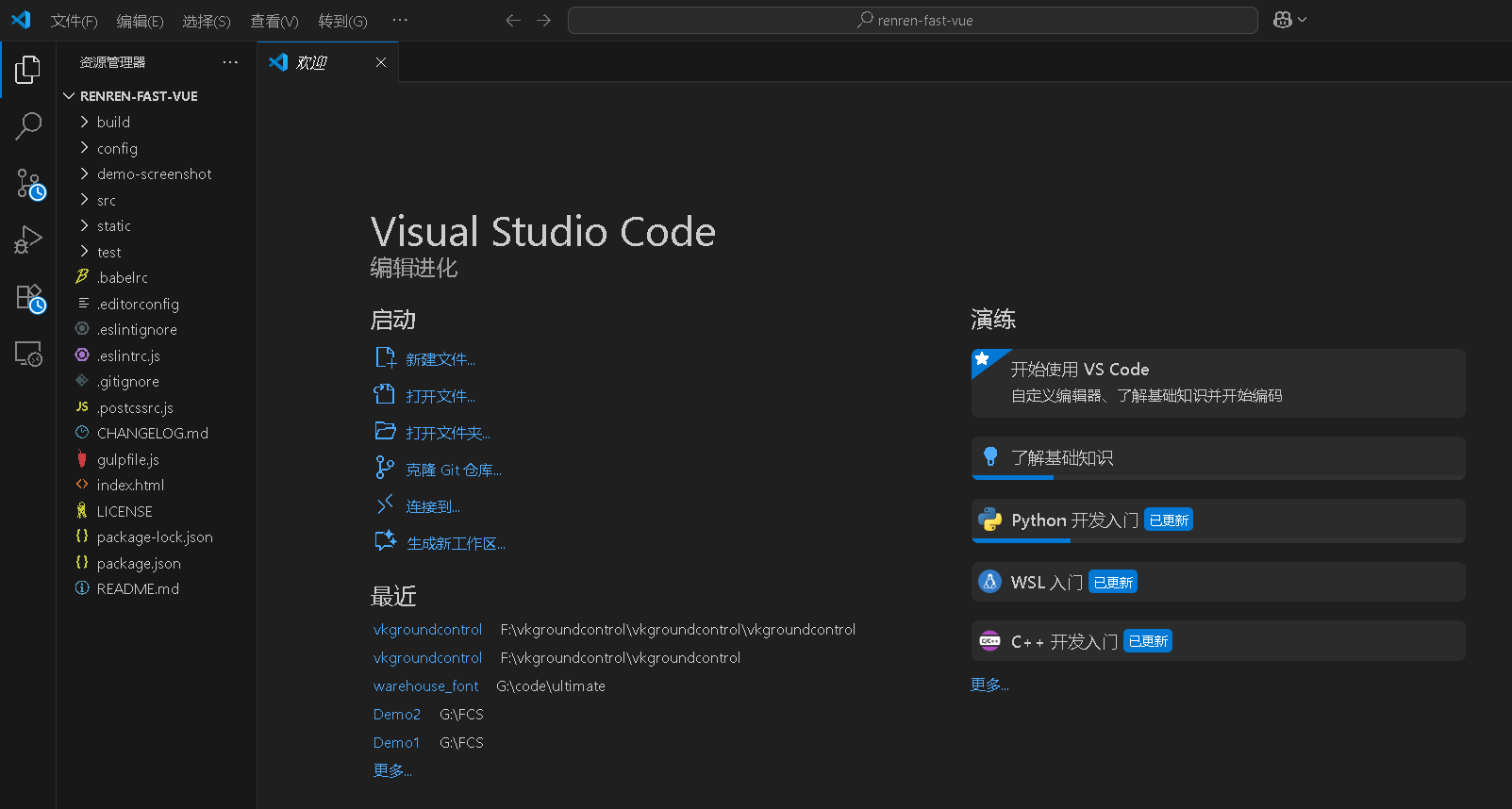The image size is (1512, 809).
Task: Open Explorer panel more actions (…) menu
Action: pyautogui.click(x=230, y=62)
